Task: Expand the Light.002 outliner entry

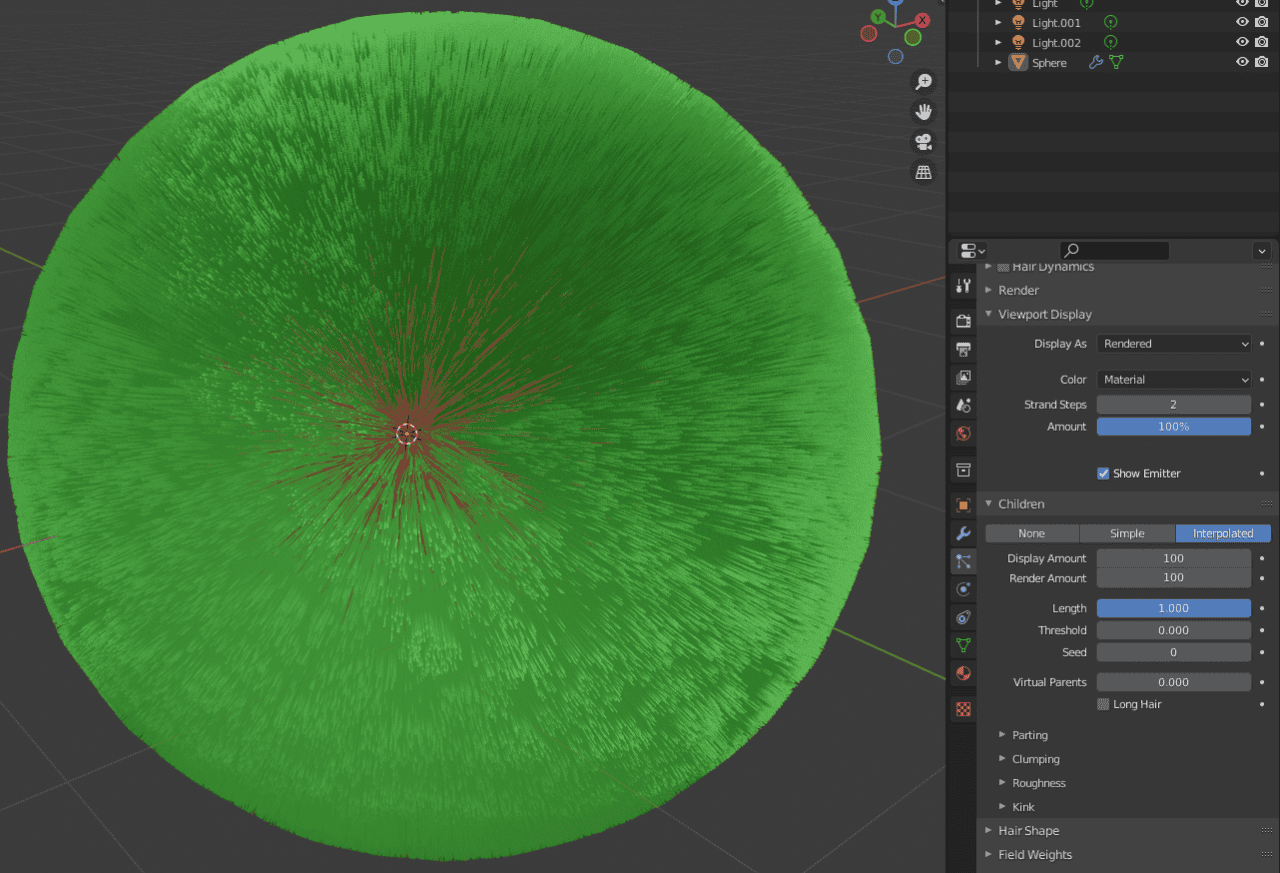Action: [997, 41]
